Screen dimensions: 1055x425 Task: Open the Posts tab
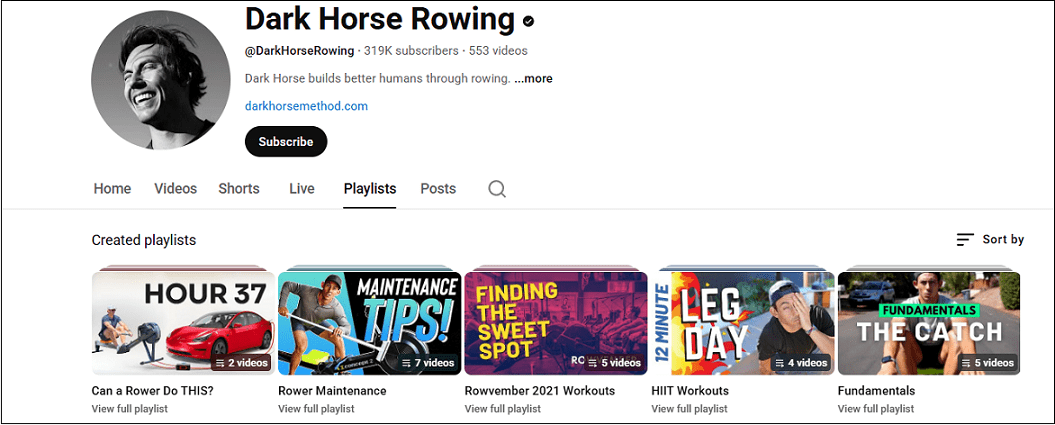[x=438, y=189]
